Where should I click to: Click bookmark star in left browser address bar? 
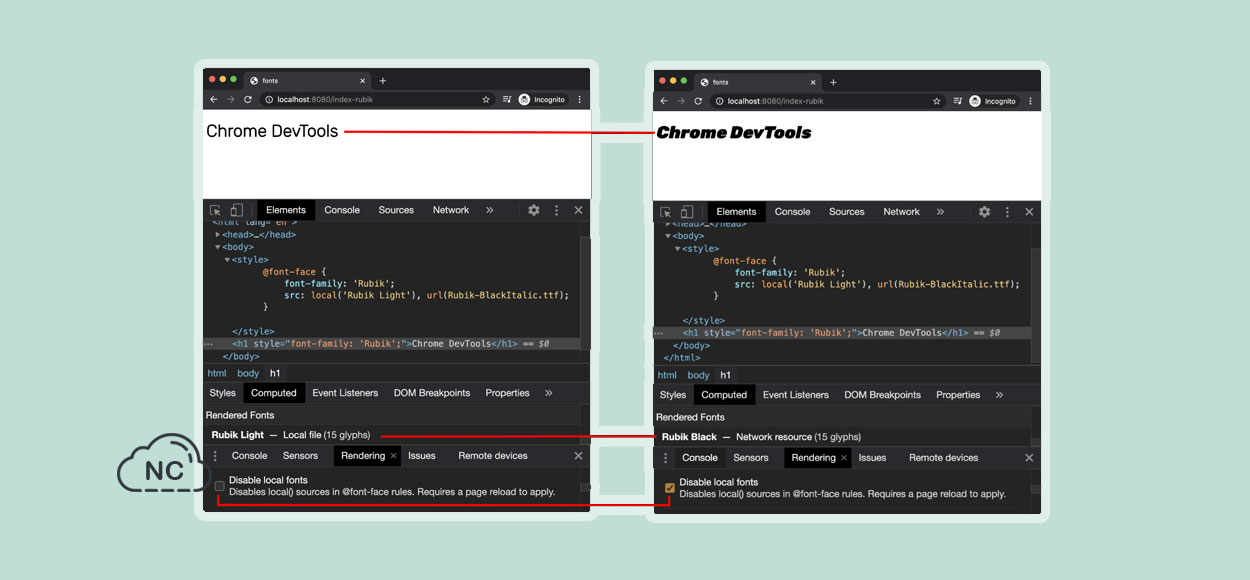click(x=486, y=100)
